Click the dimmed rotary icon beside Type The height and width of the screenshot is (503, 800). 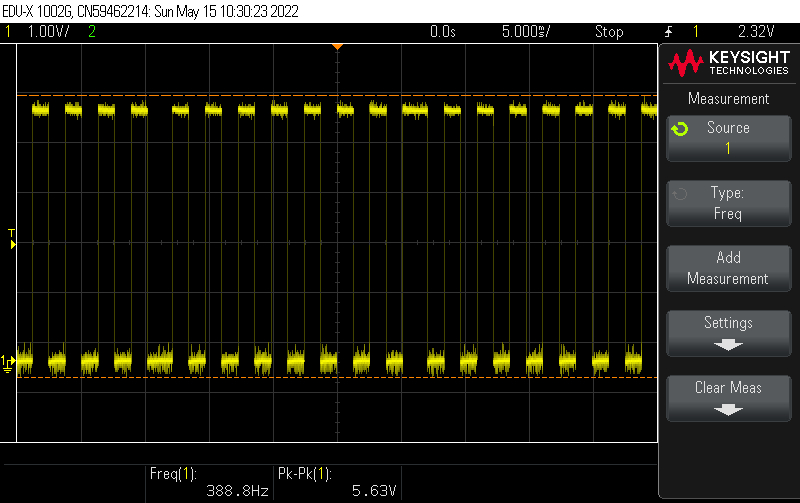pos(680,194)
